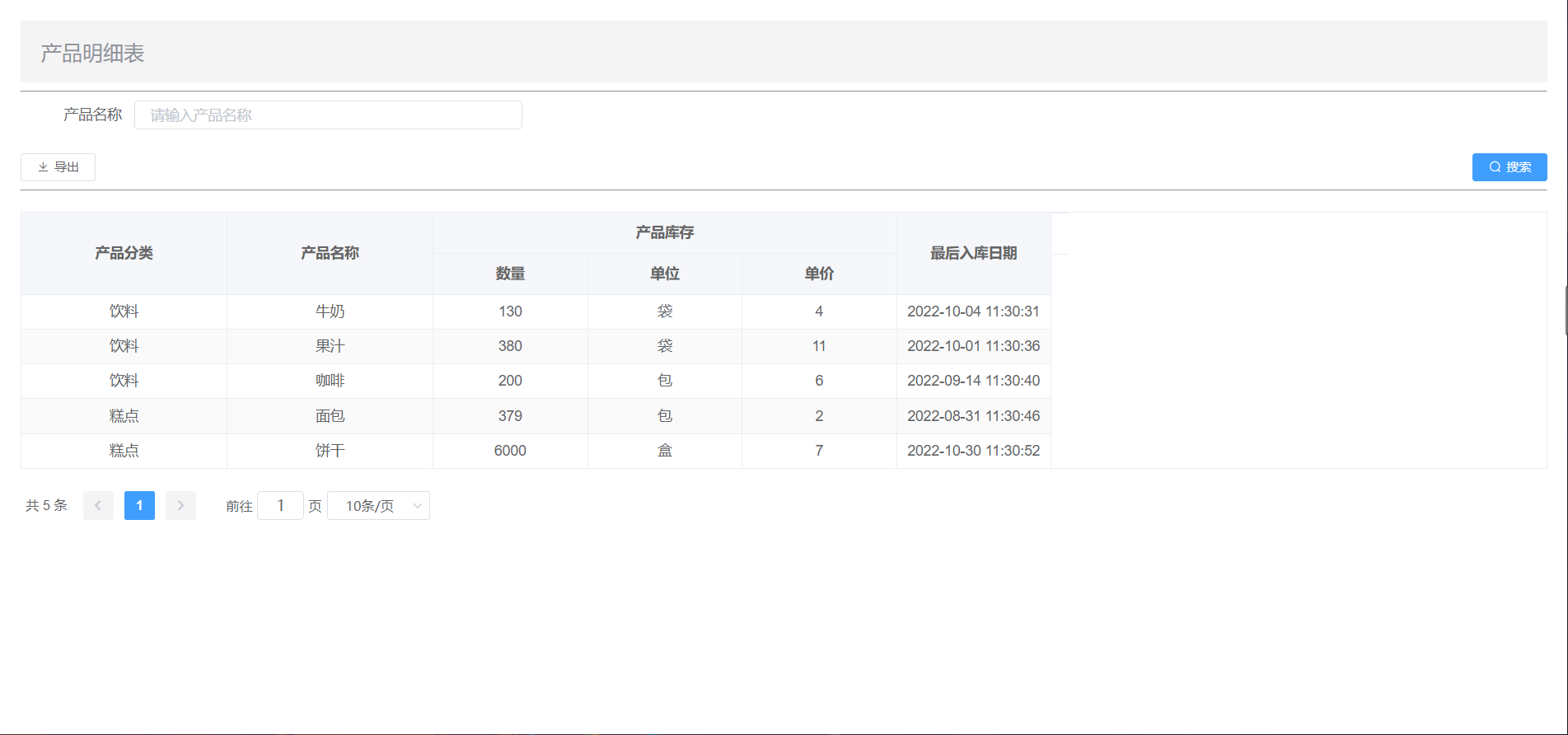Click quantity cell 6000
The width and height of the screenshot is (1568, 735).
pyautogui.click(x=510, y=451)
